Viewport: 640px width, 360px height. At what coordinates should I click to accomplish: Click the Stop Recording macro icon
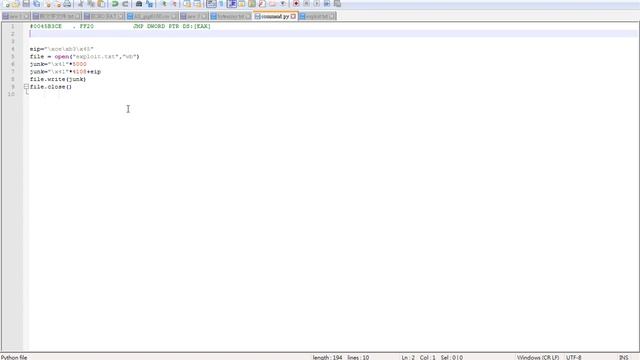[306, 4]
